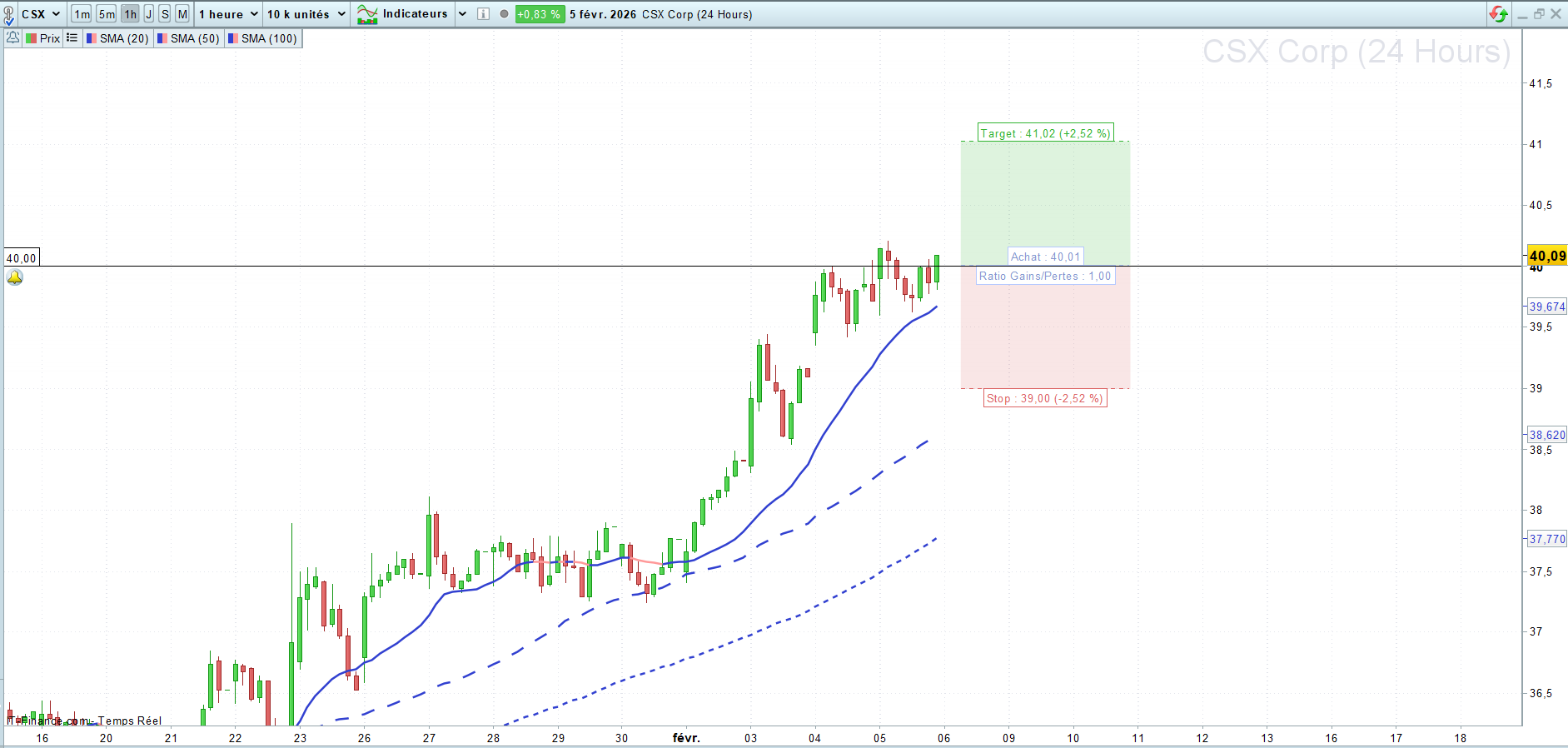Image resolution: width=1568 pixels, height=748 pixels.
Task: Click the SMA value tag 39,674
Action: click(x=1547, y=307)
